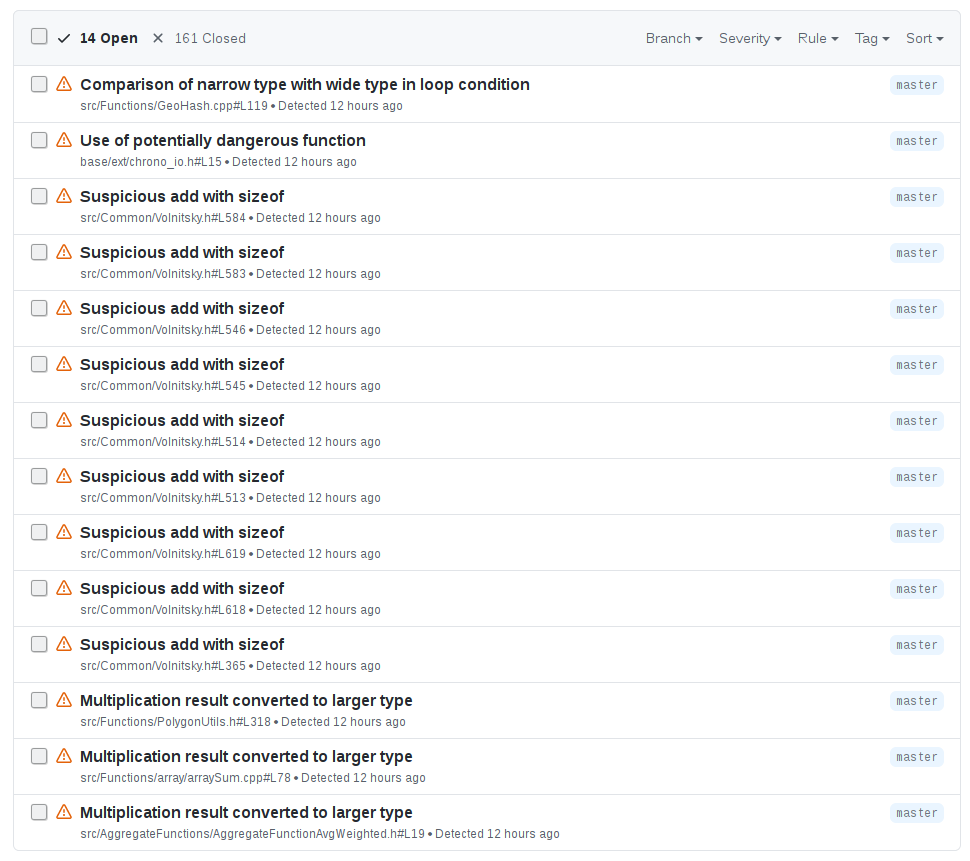
Task: Click warning icon for Volnitsky.h#L545 alert
Action: [x=64, y=364]
